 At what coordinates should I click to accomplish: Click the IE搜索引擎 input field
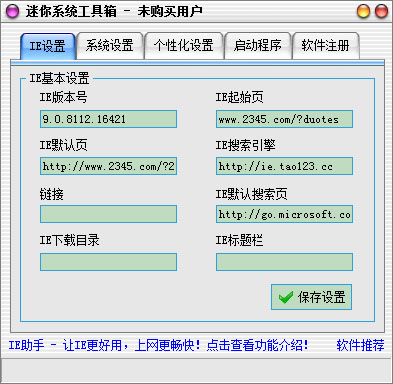tap(284, 166)
